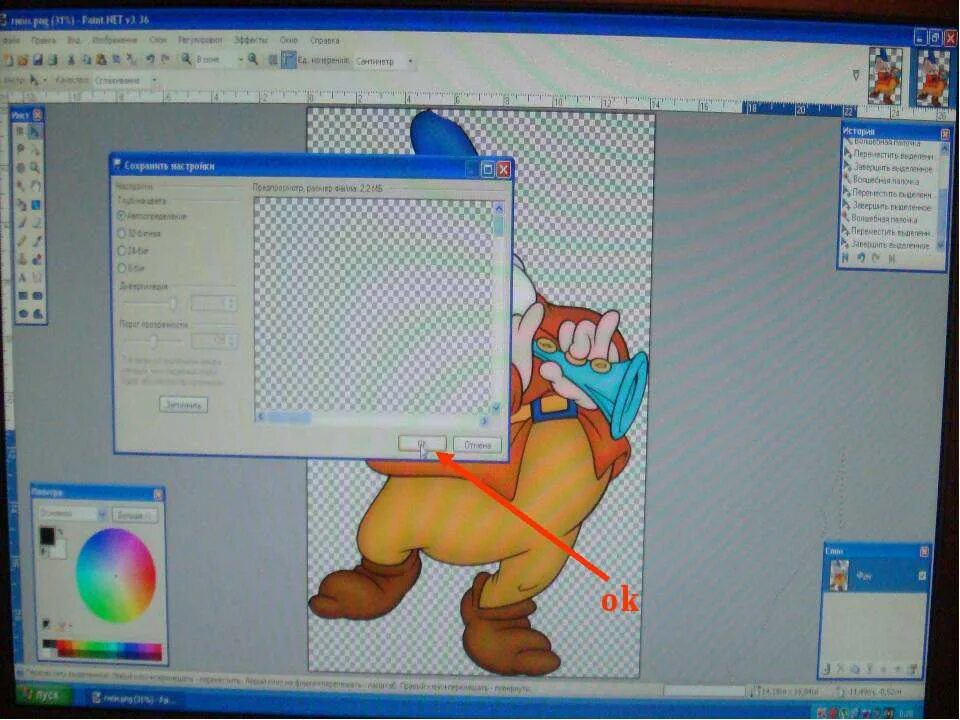Screen dimensions: 960x720
Task: Open the Изображение menu
Action: pyautogui.click(x=114, y=40)
